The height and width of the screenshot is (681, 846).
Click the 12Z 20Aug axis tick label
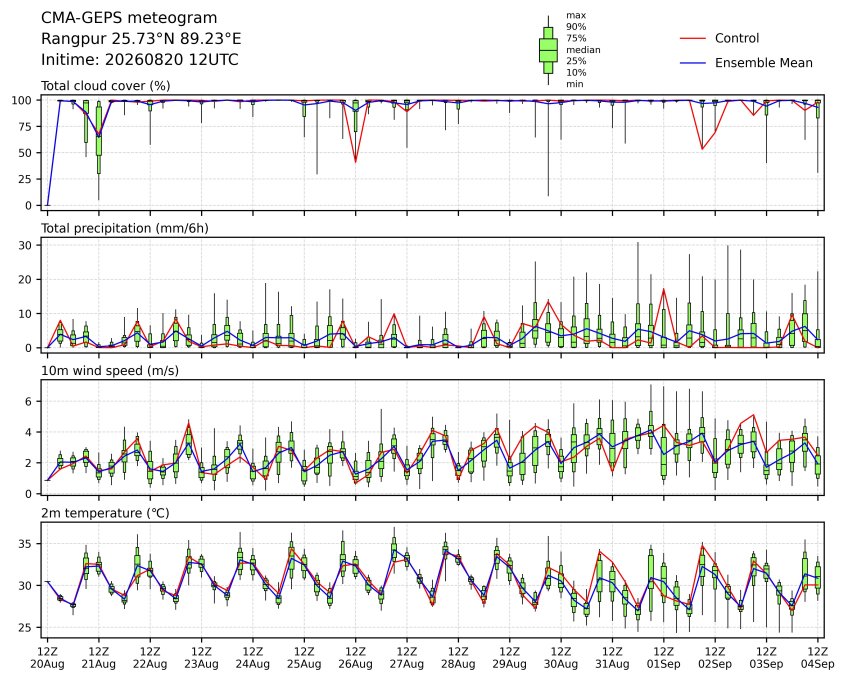click(47, 658)
